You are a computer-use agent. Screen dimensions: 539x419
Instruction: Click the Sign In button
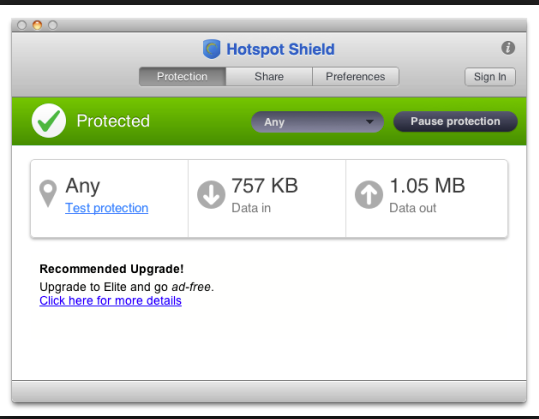pyautogui.click(x=490, y=77)
